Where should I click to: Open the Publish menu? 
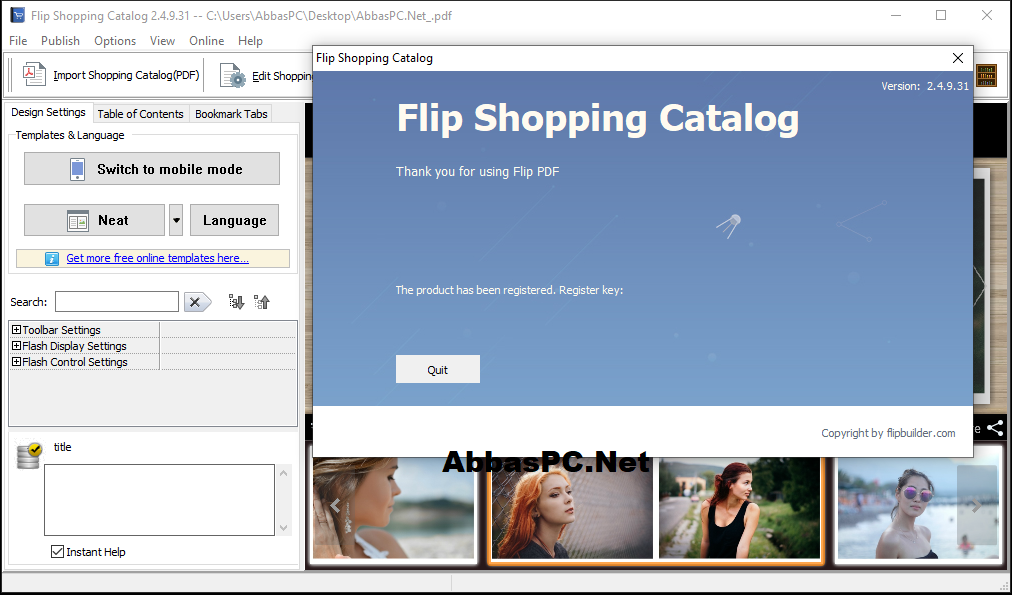click(60, 41)
